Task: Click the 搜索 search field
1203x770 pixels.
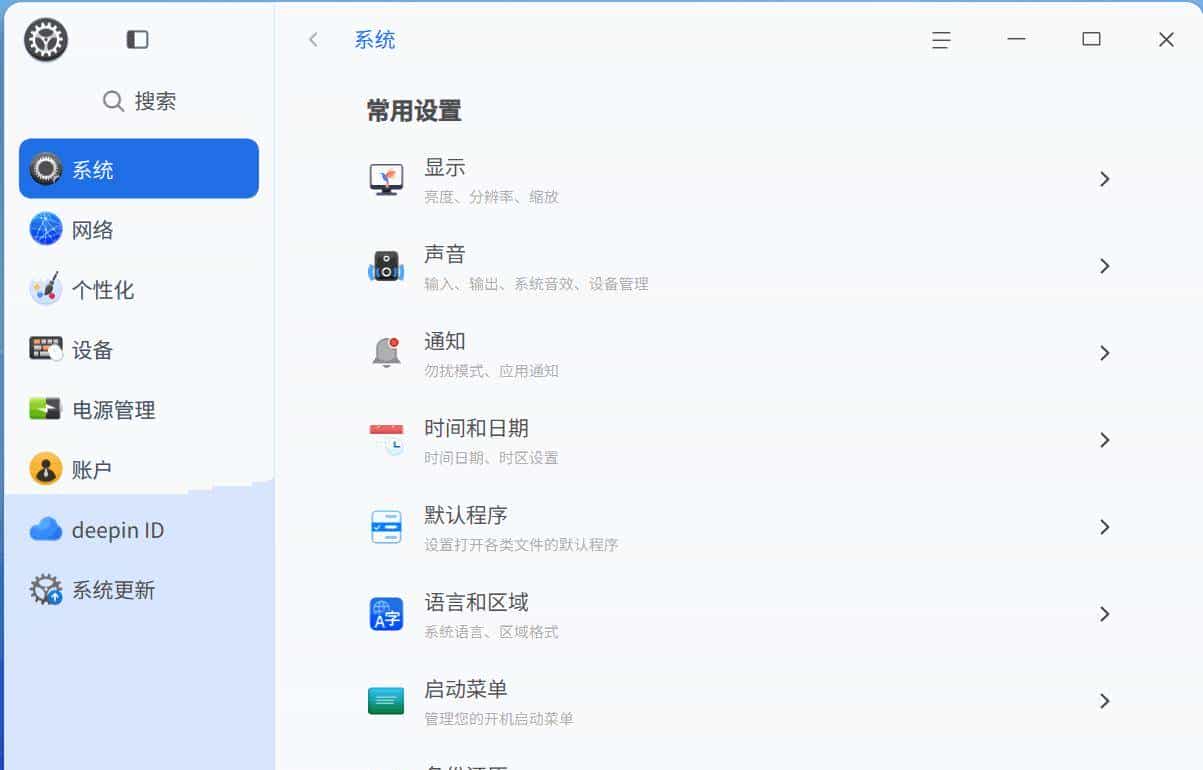Action: [x=138, y=100]
